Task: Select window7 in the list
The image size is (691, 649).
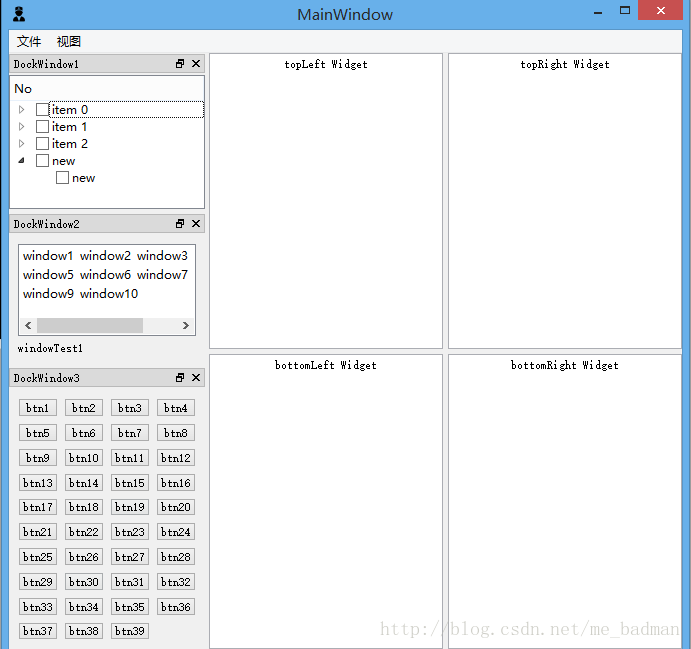Action: [162, 274]
